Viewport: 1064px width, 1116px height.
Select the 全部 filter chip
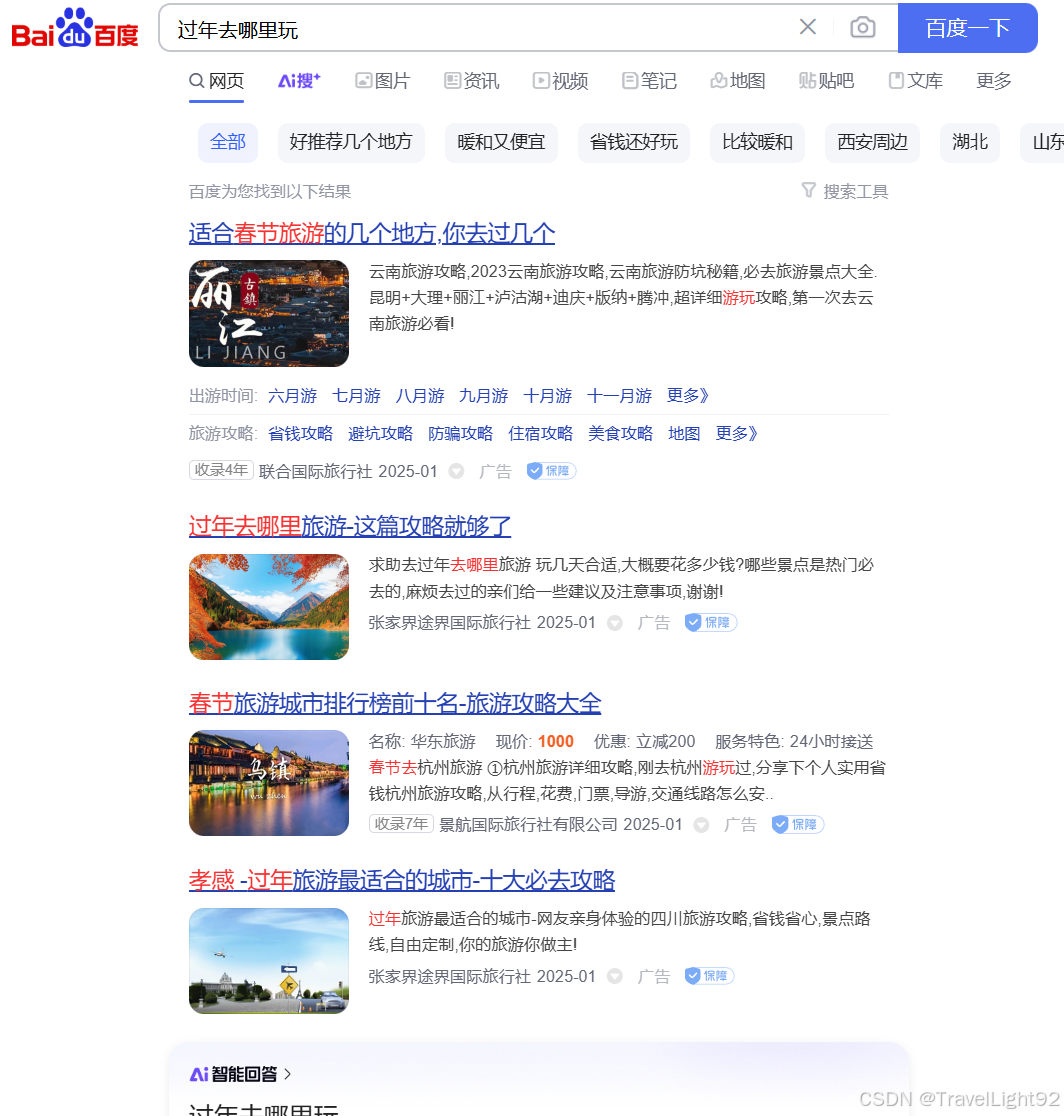(x=228, y=142)
